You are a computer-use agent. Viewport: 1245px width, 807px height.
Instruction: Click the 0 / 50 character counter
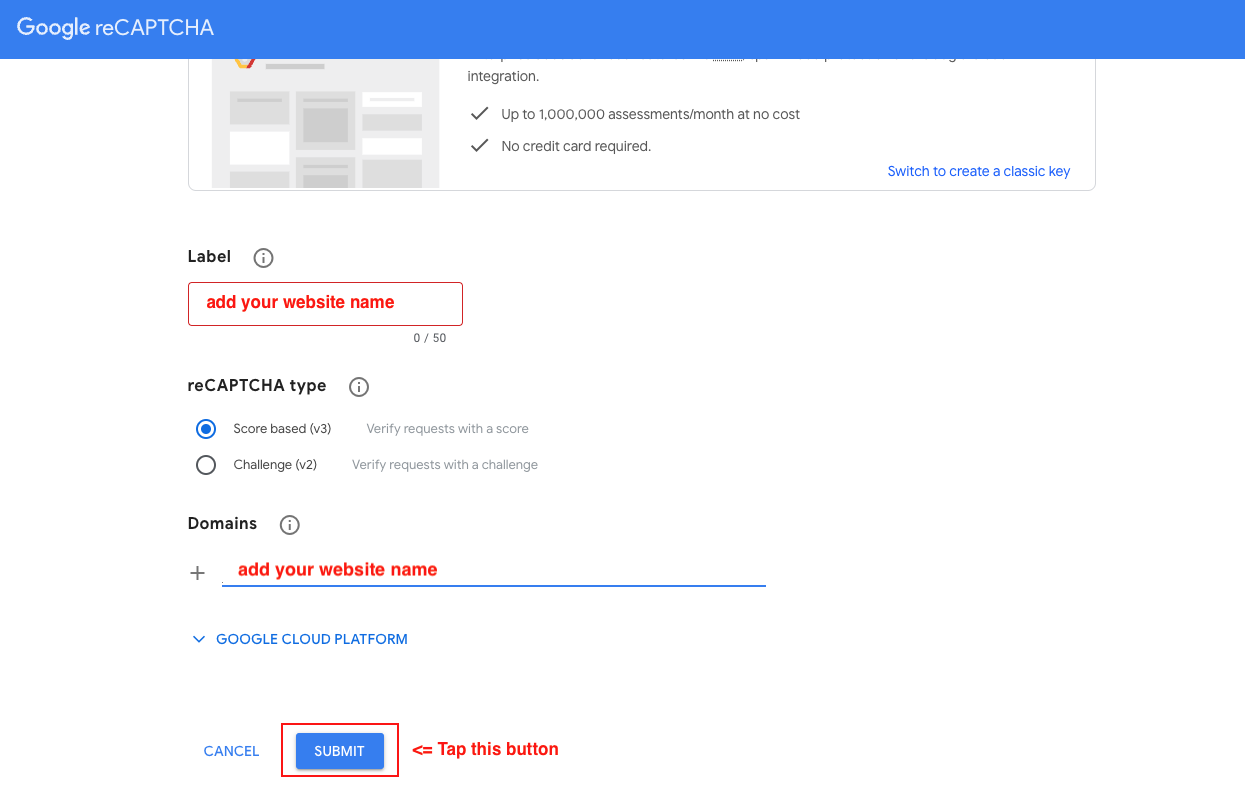click(x=429, y=338)
